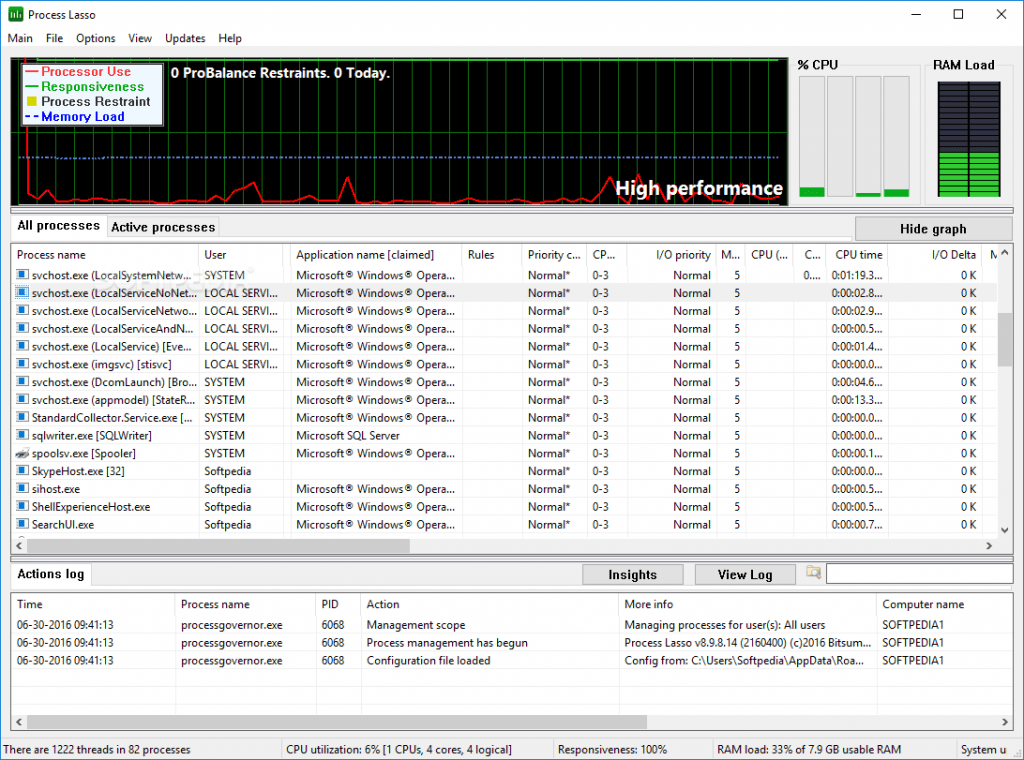Click the actions log search input field
The image size is (1024, 760).
(x=918, y=574)
